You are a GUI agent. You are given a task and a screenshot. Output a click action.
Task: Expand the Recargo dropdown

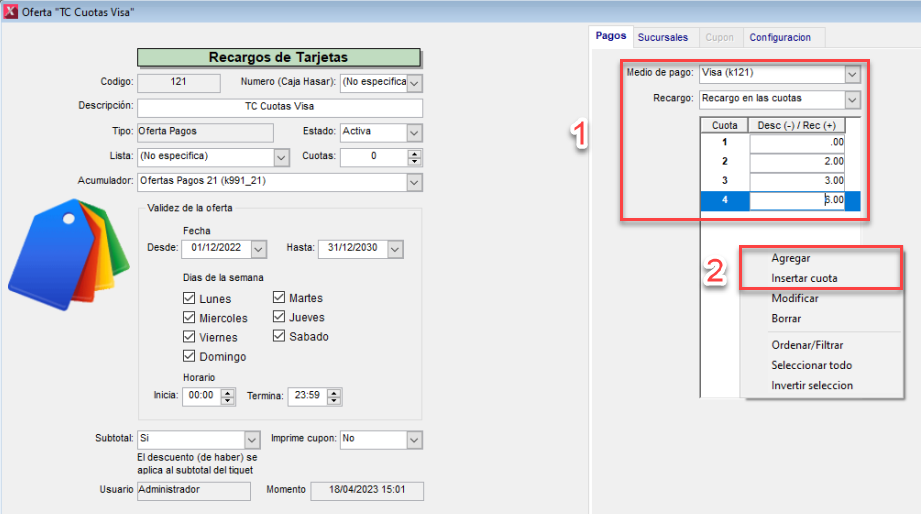tap(851, 99)
